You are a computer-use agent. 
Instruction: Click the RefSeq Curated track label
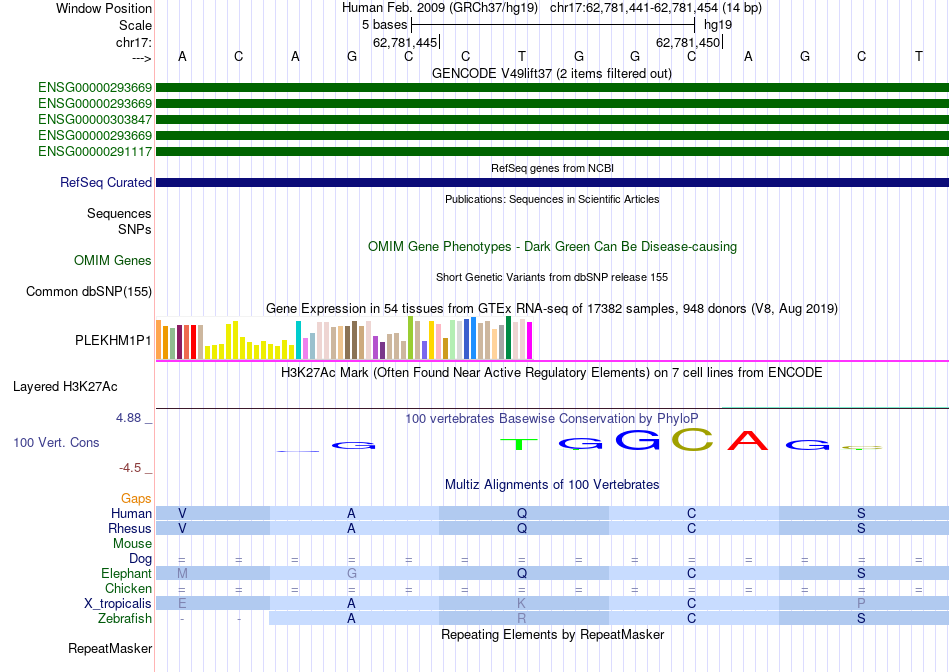(x=106, y=182)
